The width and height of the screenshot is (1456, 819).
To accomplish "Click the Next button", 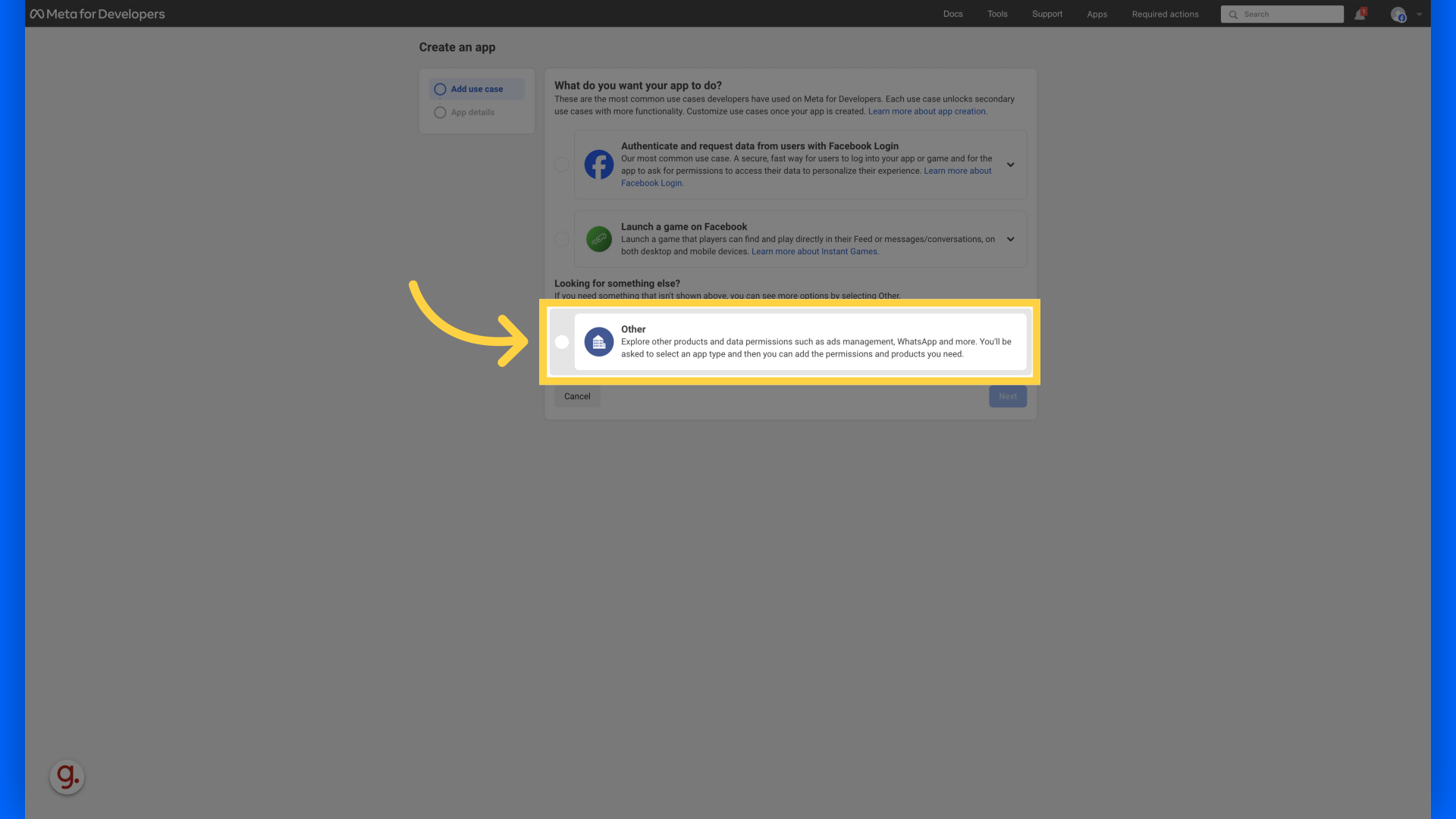I will (1007, 397).
